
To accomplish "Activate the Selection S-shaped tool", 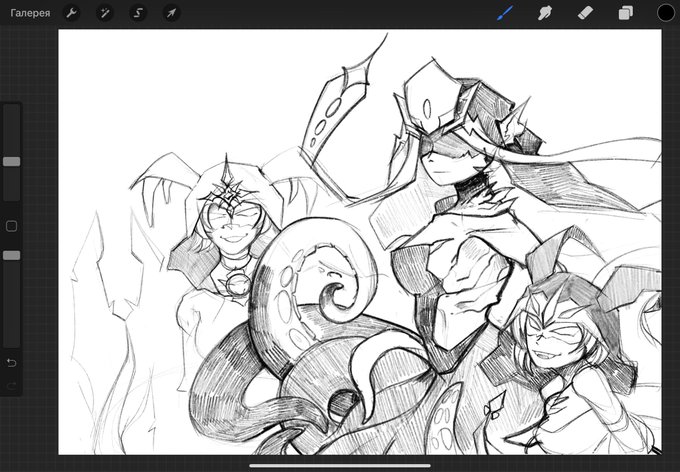I will coord(138,13).
